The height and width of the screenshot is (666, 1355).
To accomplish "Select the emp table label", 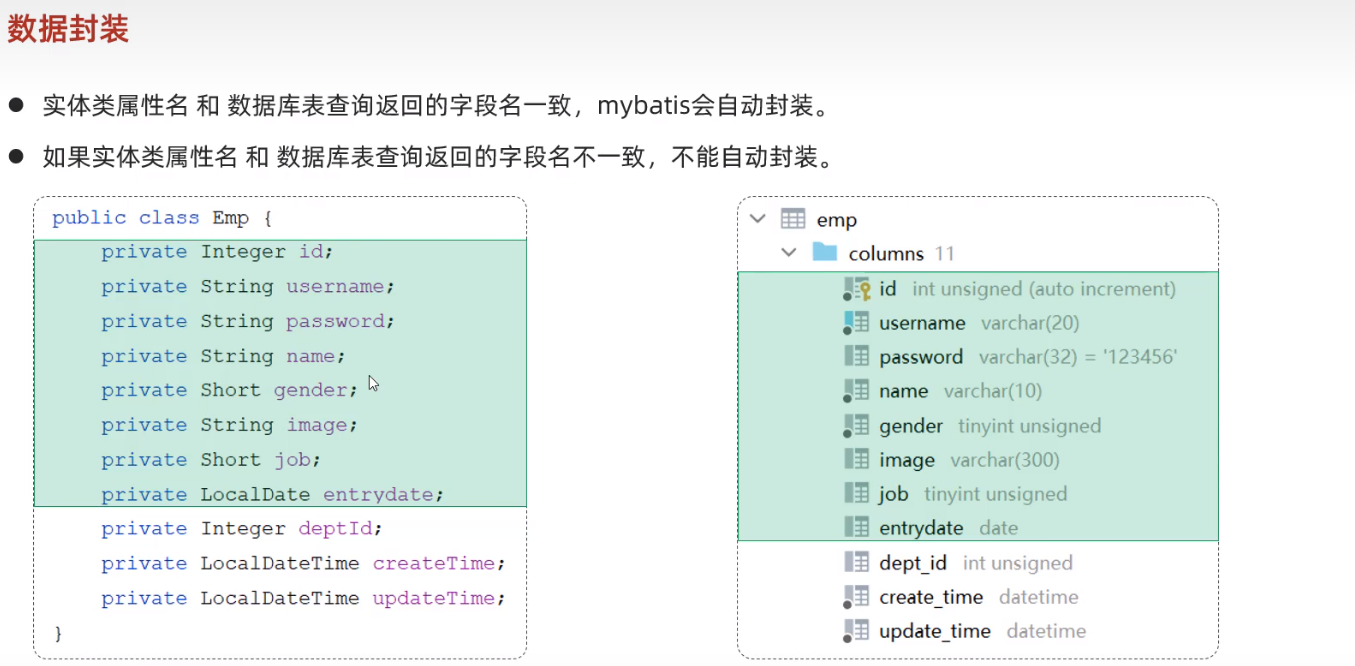I will coord(837,220).
